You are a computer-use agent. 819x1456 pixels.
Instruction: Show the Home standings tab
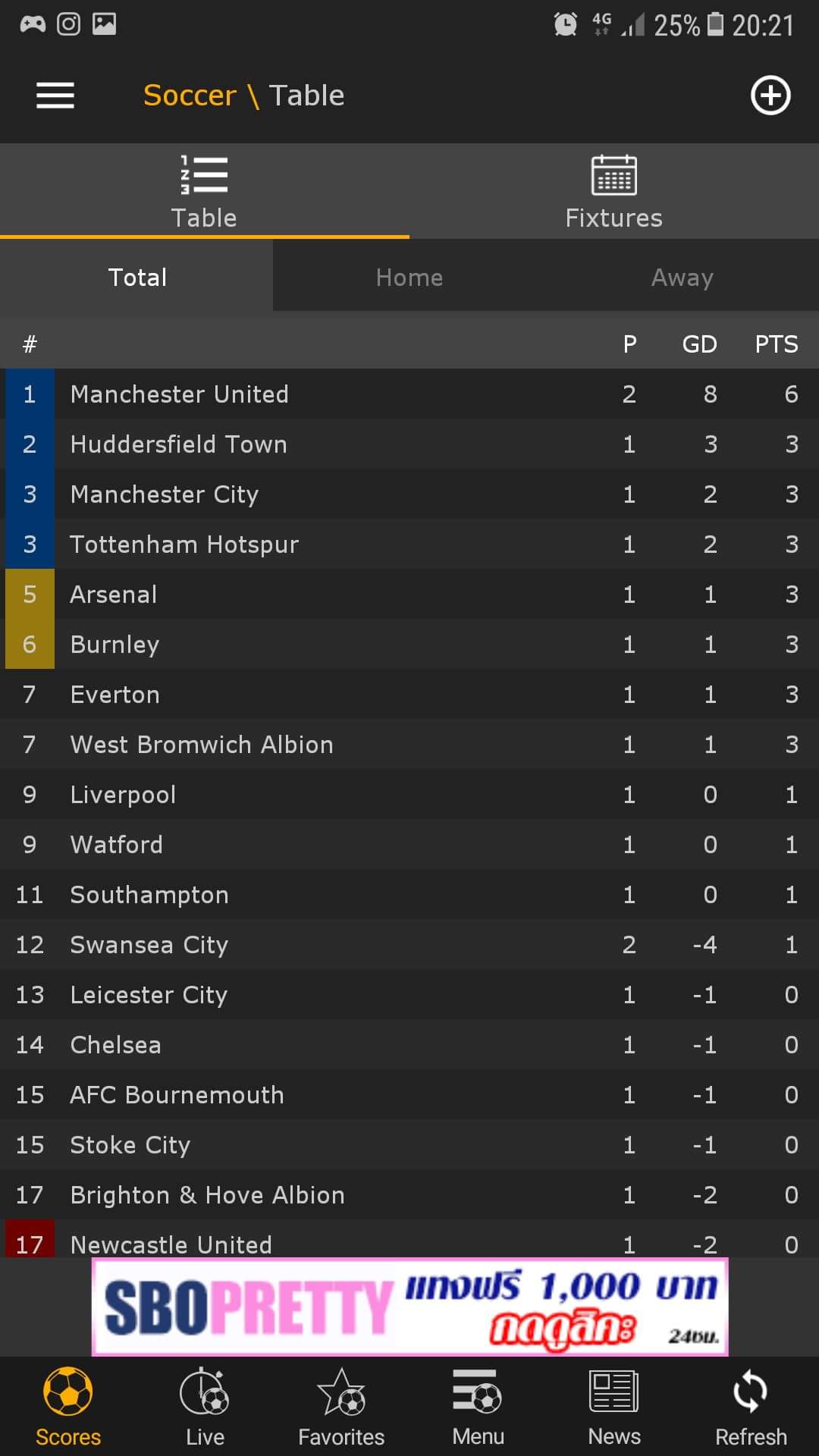(409, 278)
